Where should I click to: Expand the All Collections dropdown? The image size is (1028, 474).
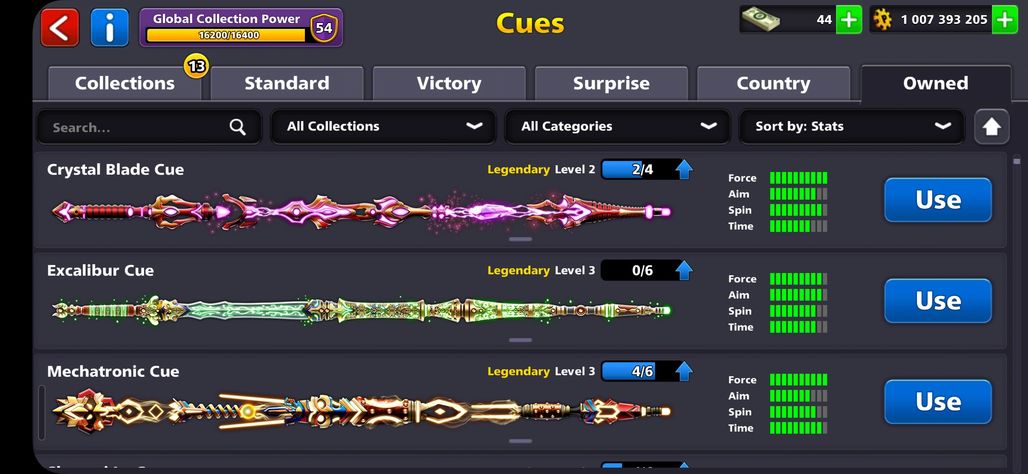click(384, 127)
